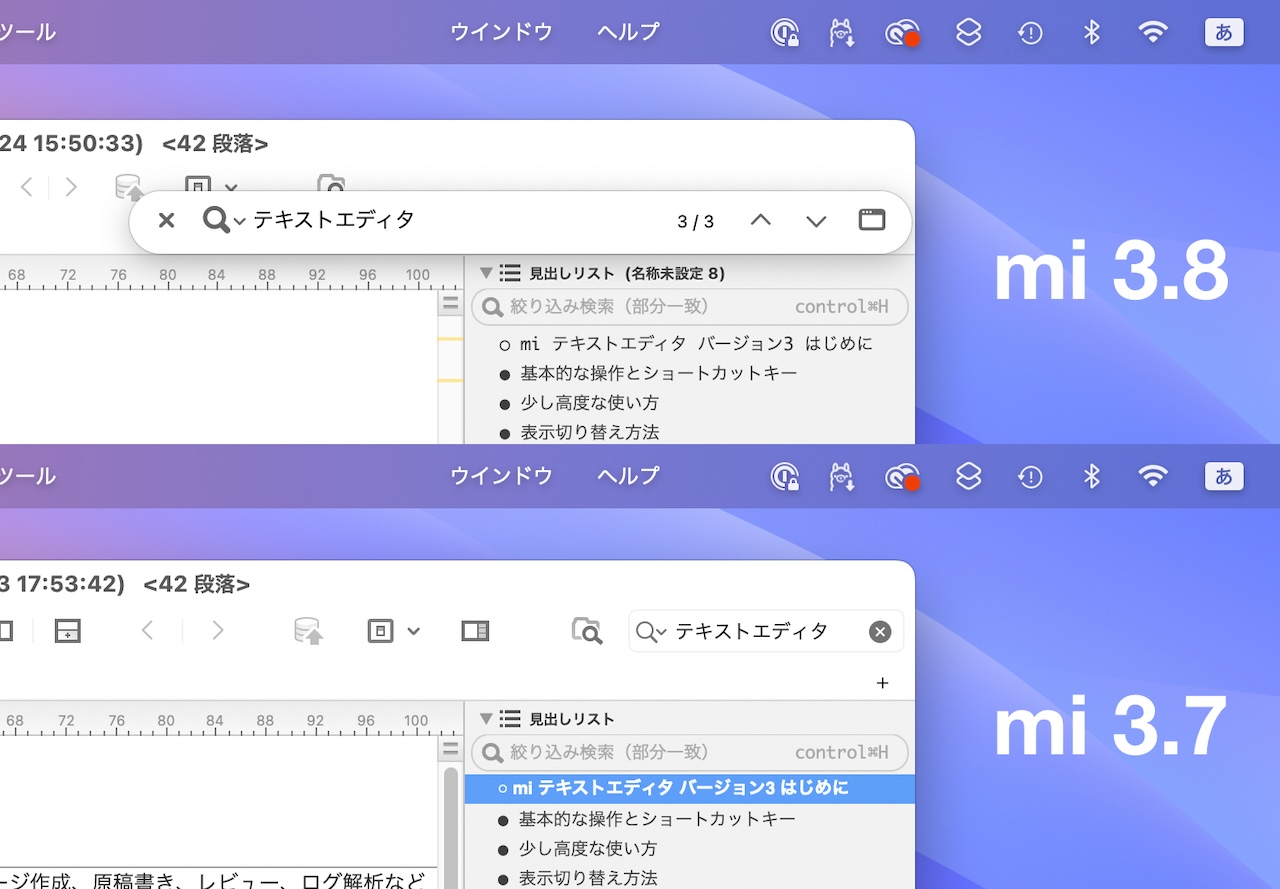The image size is (1280, 889).
Task: Go back using mi 3.8 toolbar back arrow
Action: point(27,187)
